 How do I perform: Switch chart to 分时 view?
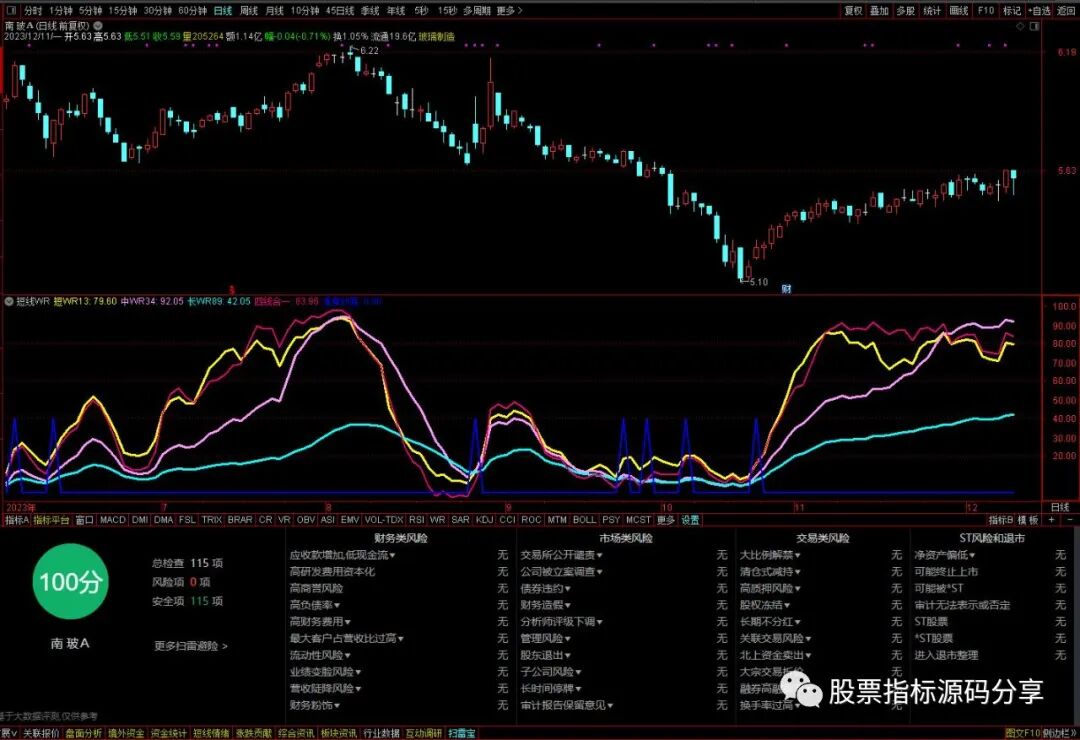[32, 11]
